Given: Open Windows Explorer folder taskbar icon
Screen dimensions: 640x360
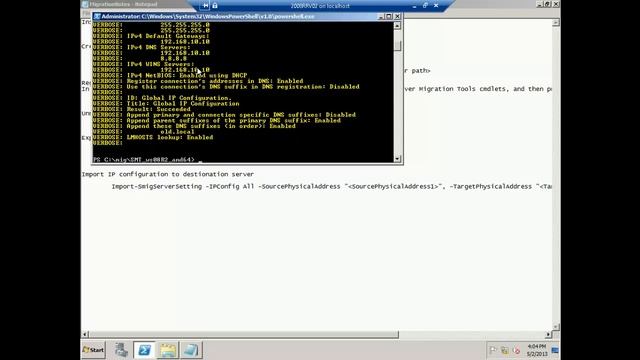Looking at the screenshot, I should pos(168,350).
